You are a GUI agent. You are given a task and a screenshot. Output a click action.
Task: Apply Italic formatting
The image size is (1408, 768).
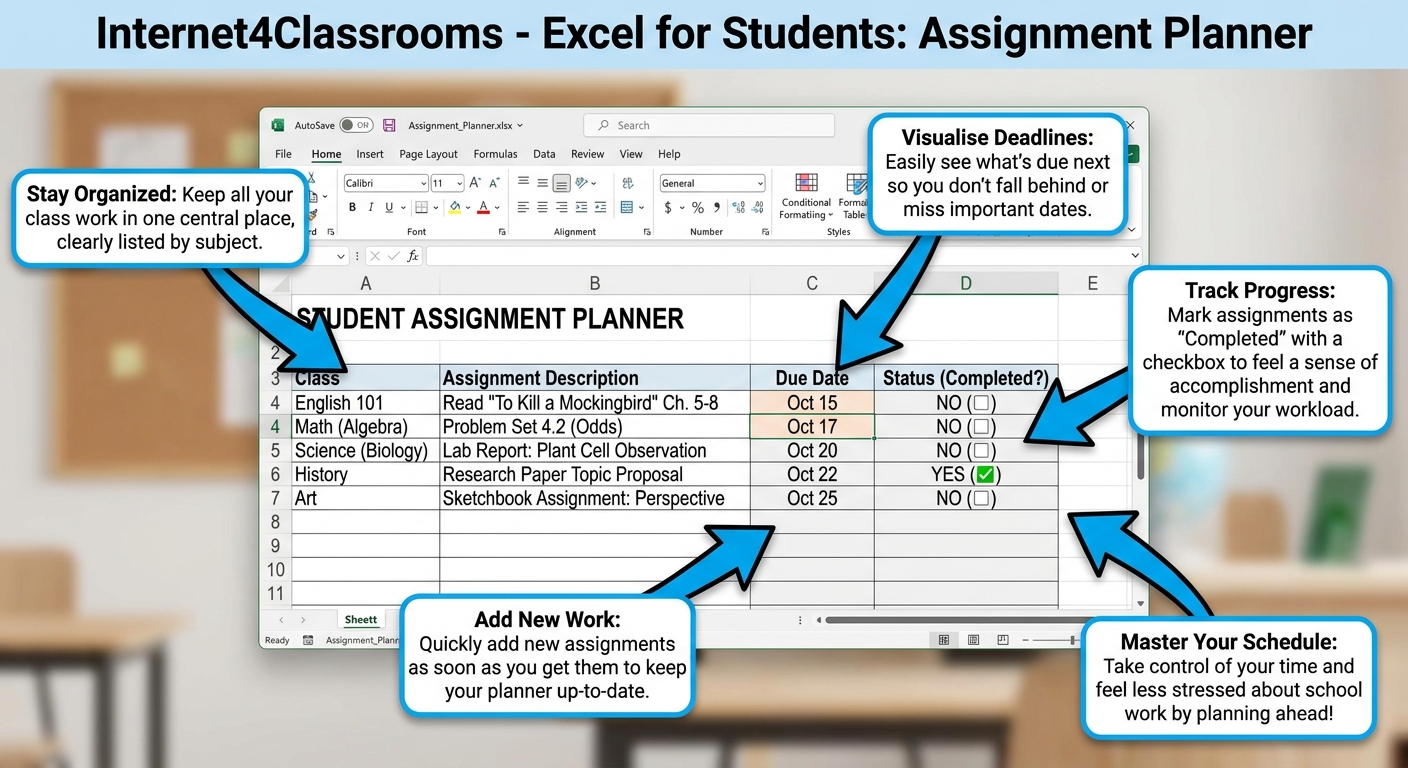click(370, 208)
